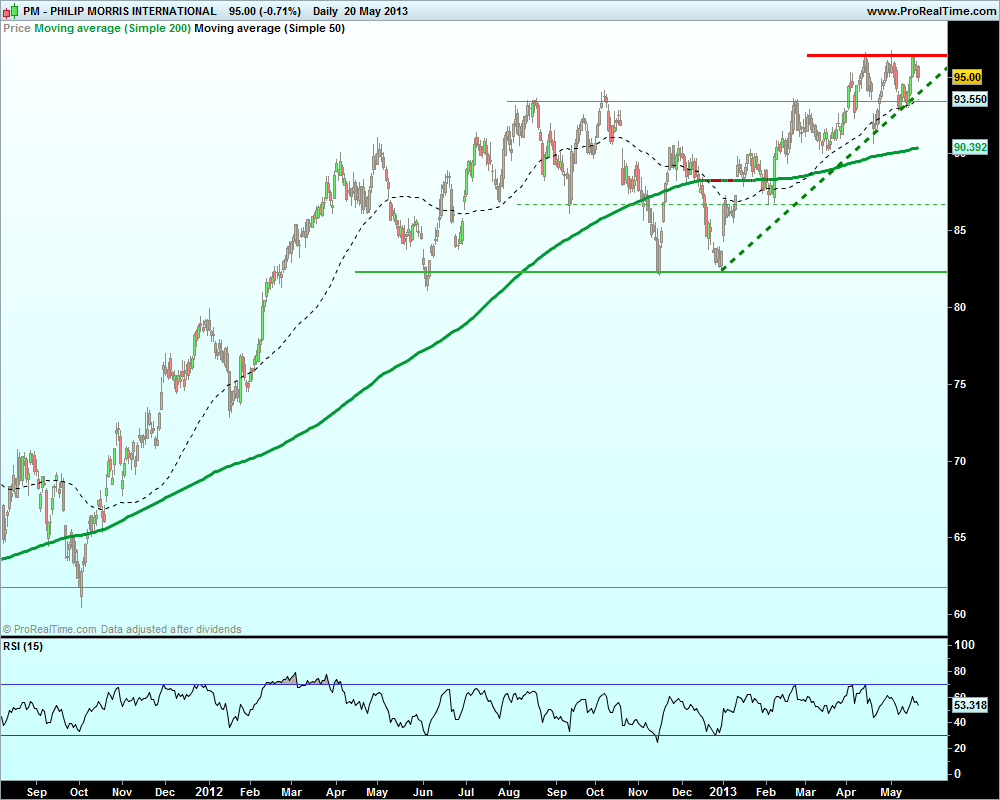The image size is (1000, 800).
Task: Click the 2013 label on time axis
Action: (723, 792)
